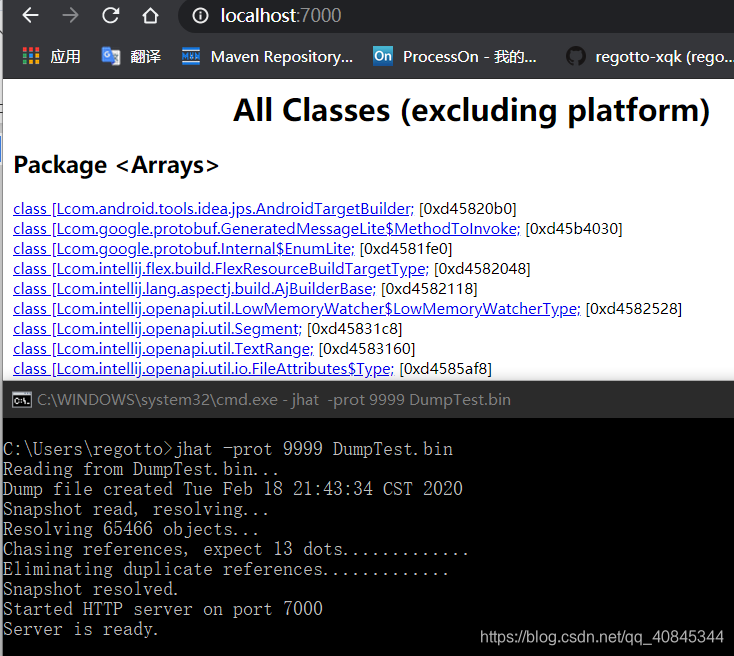Click 'Chasing references' console line
Screen dimensions: 734x656
pos(235,549)
